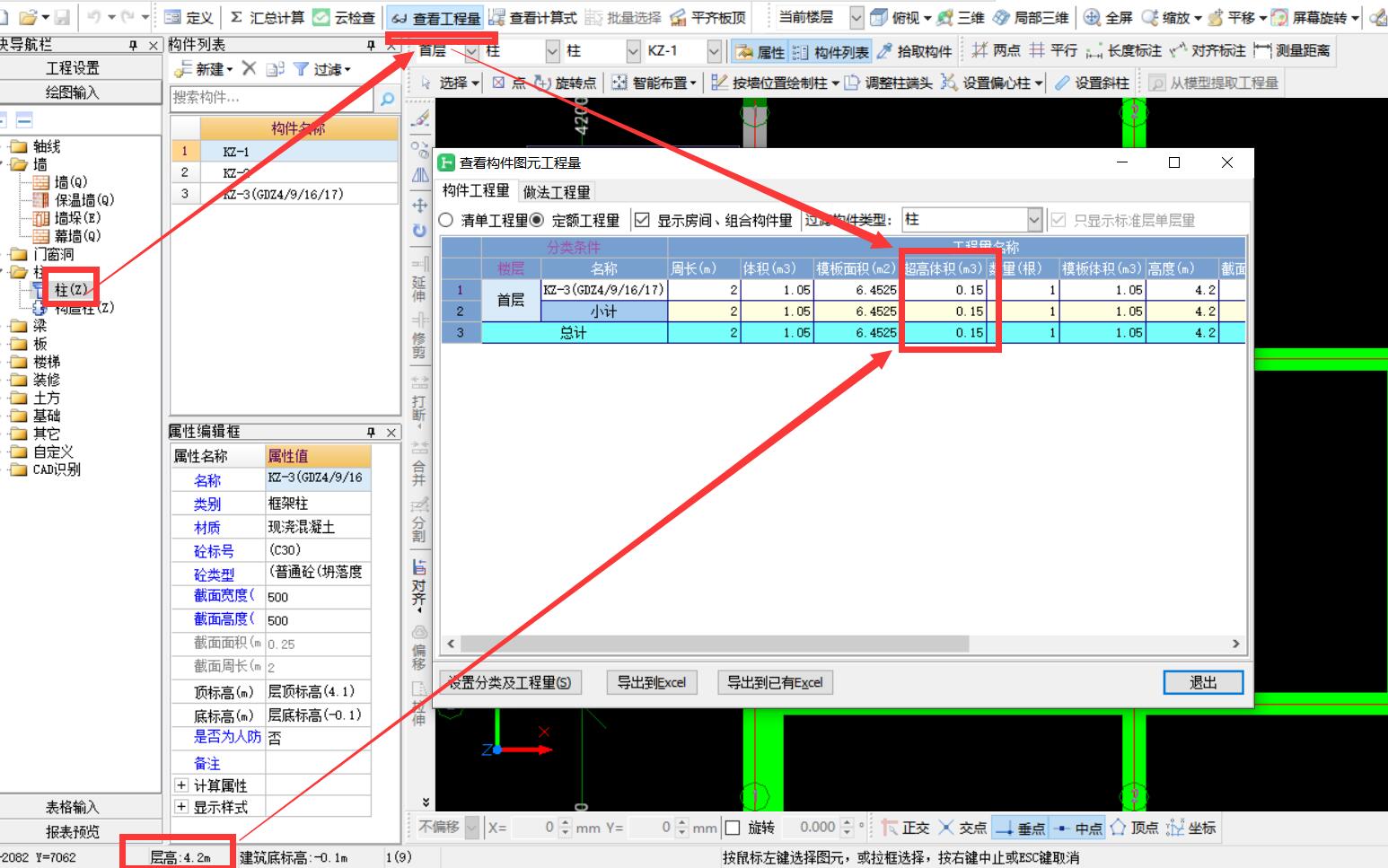Viewport: 1388px width, 868px height.
Task: Switch to 构件工程量 tab
Action: pos(476,191)
